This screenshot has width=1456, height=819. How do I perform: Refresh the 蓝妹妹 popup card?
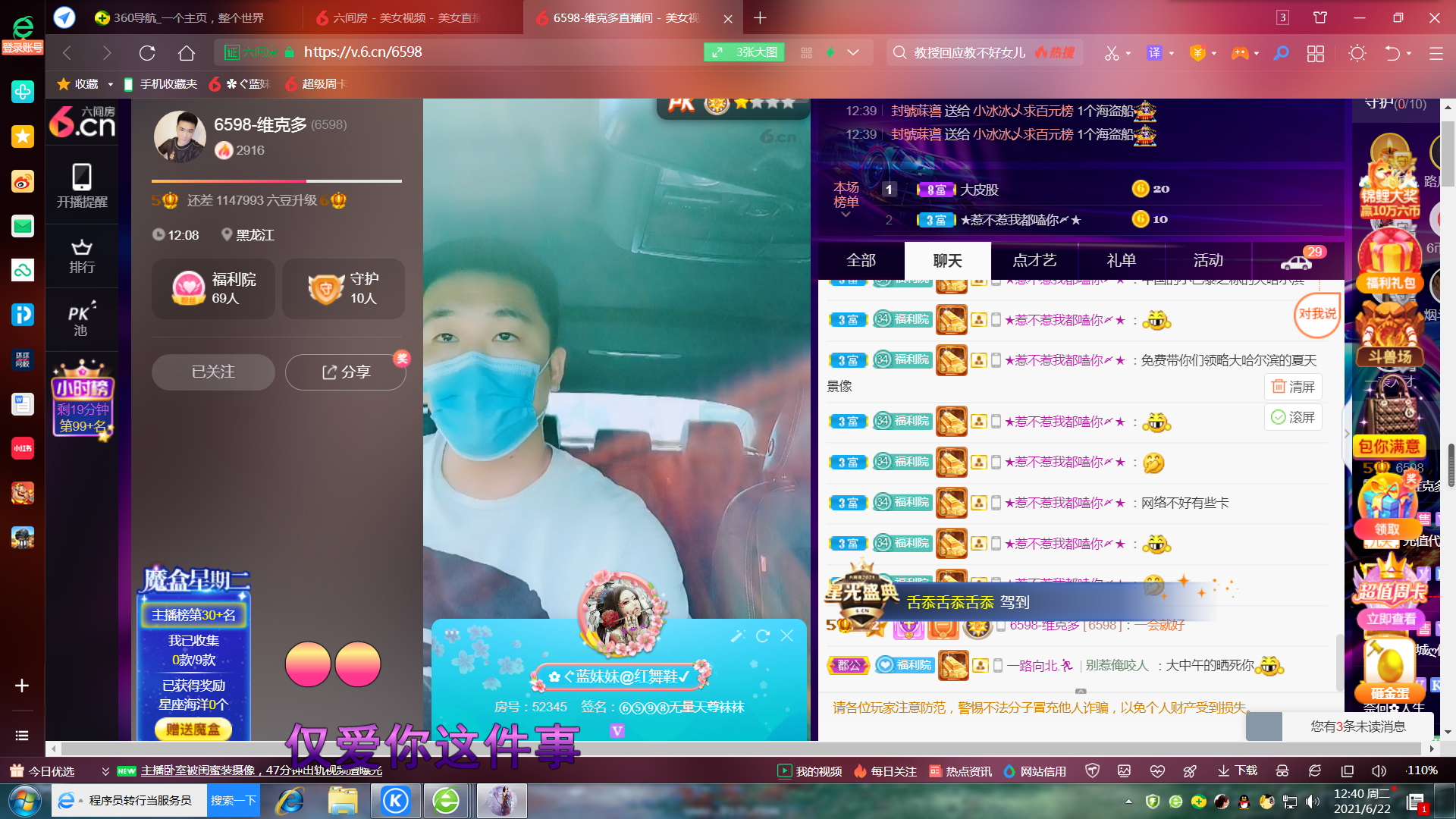coord(763,635)
